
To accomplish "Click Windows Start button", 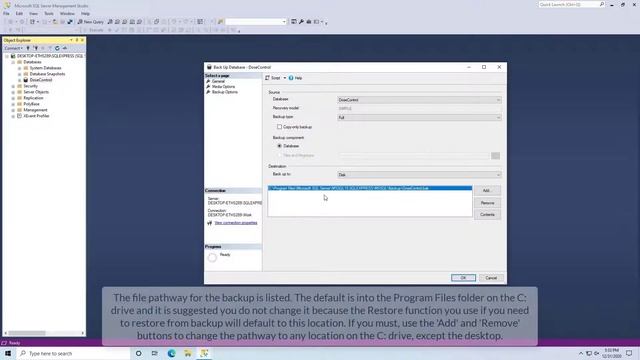I will point(8,353).
